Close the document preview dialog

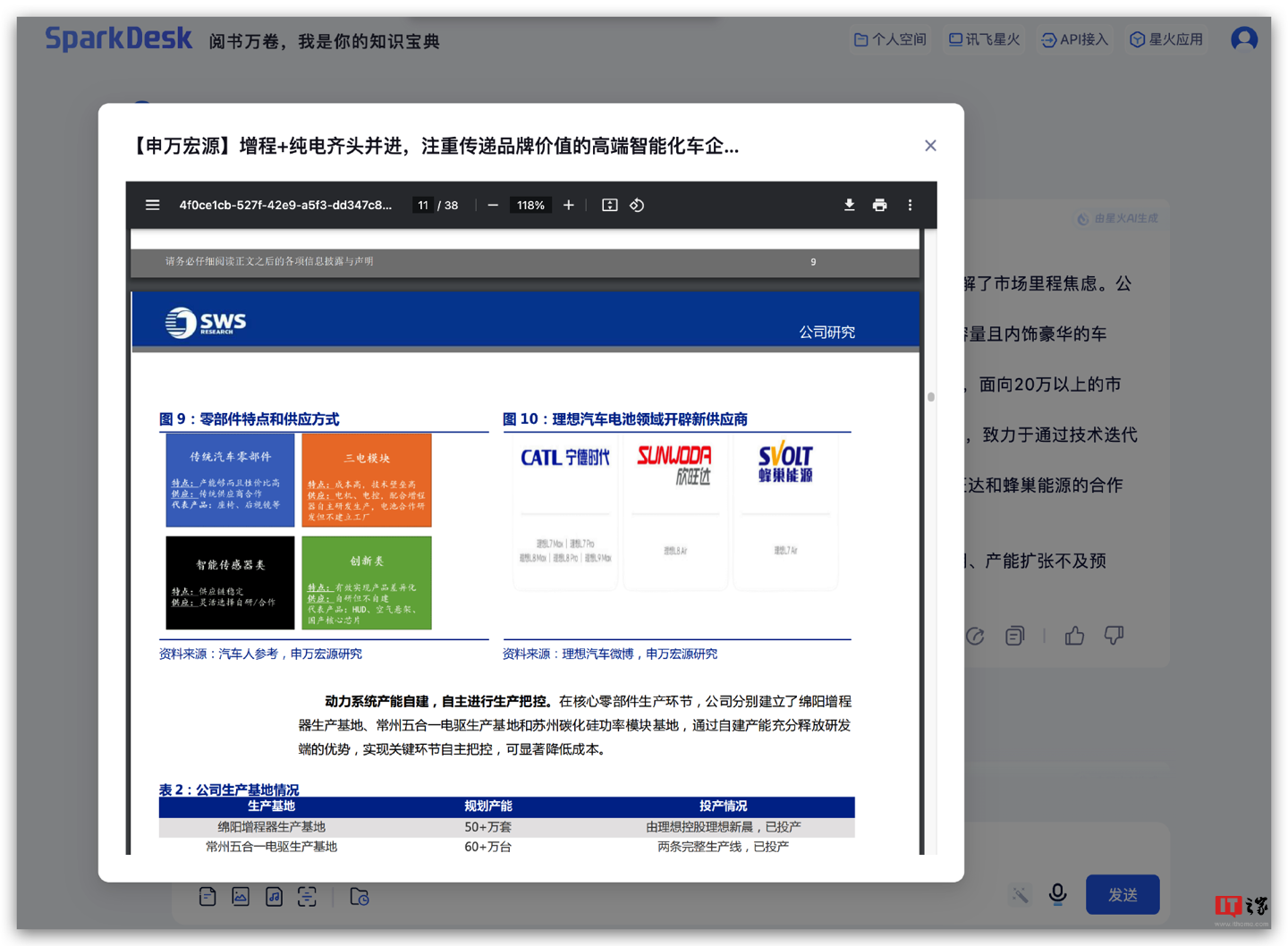tap(930, 146)
